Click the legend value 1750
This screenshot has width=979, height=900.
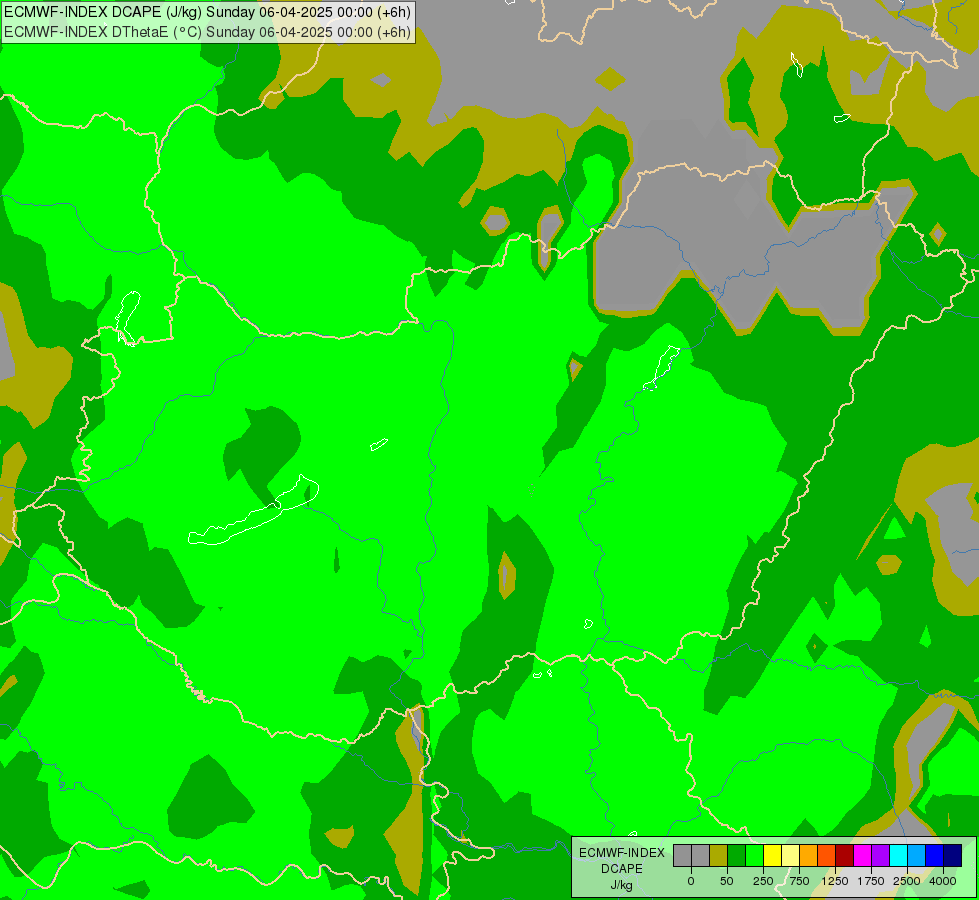[x=871, y=881]
